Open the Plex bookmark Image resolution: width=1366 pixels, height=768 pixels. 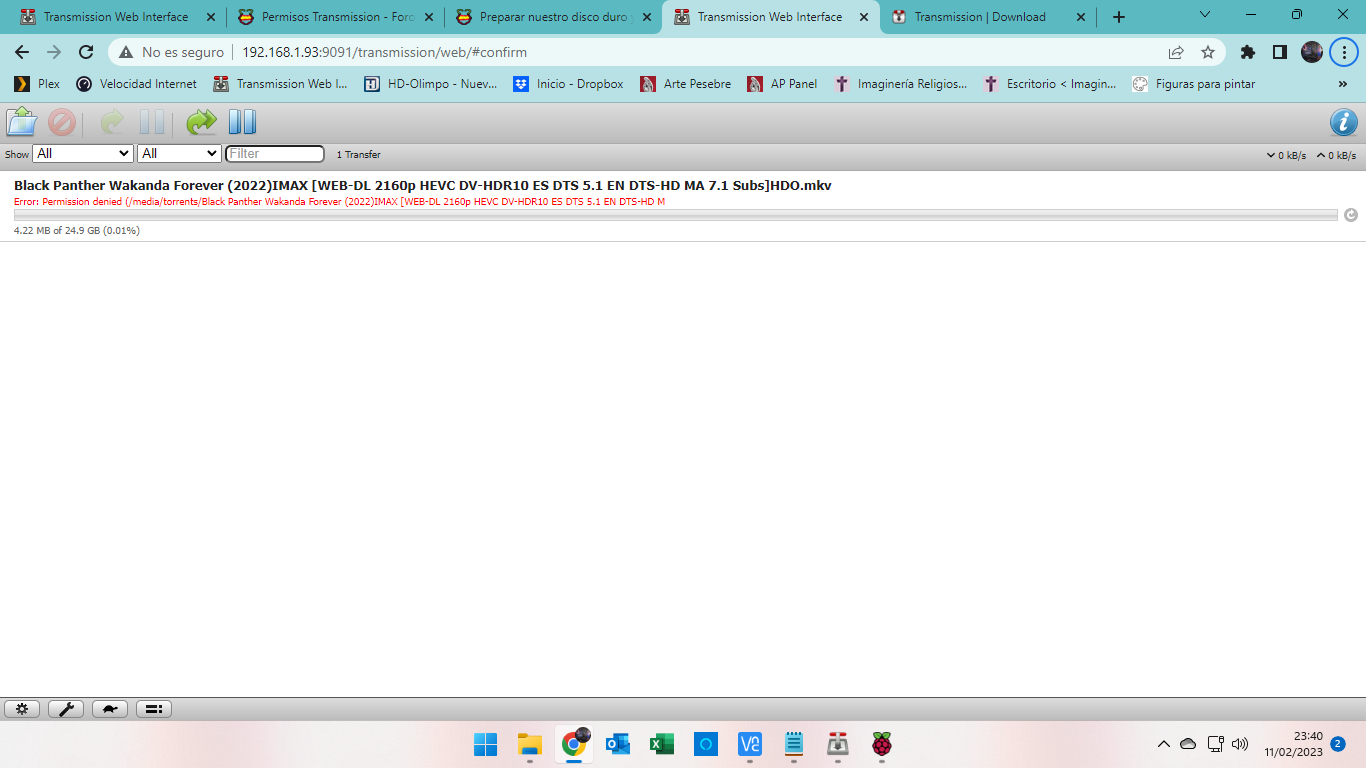pyautogui.click(x=37, y=84)
